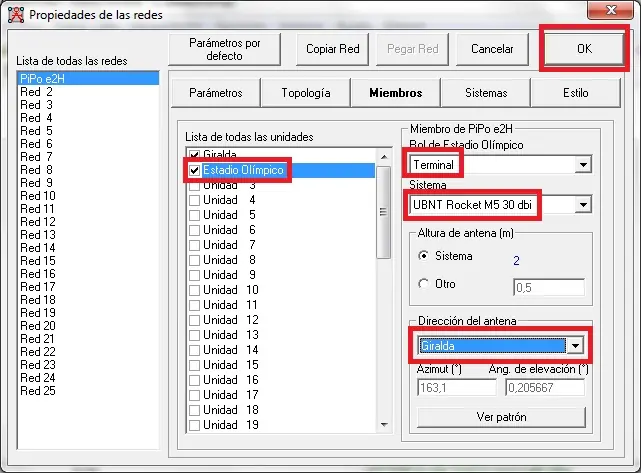Open the Rol dropdown showing Terminal
The width and height of the screenshot is (641, 473).
point(583,165)
